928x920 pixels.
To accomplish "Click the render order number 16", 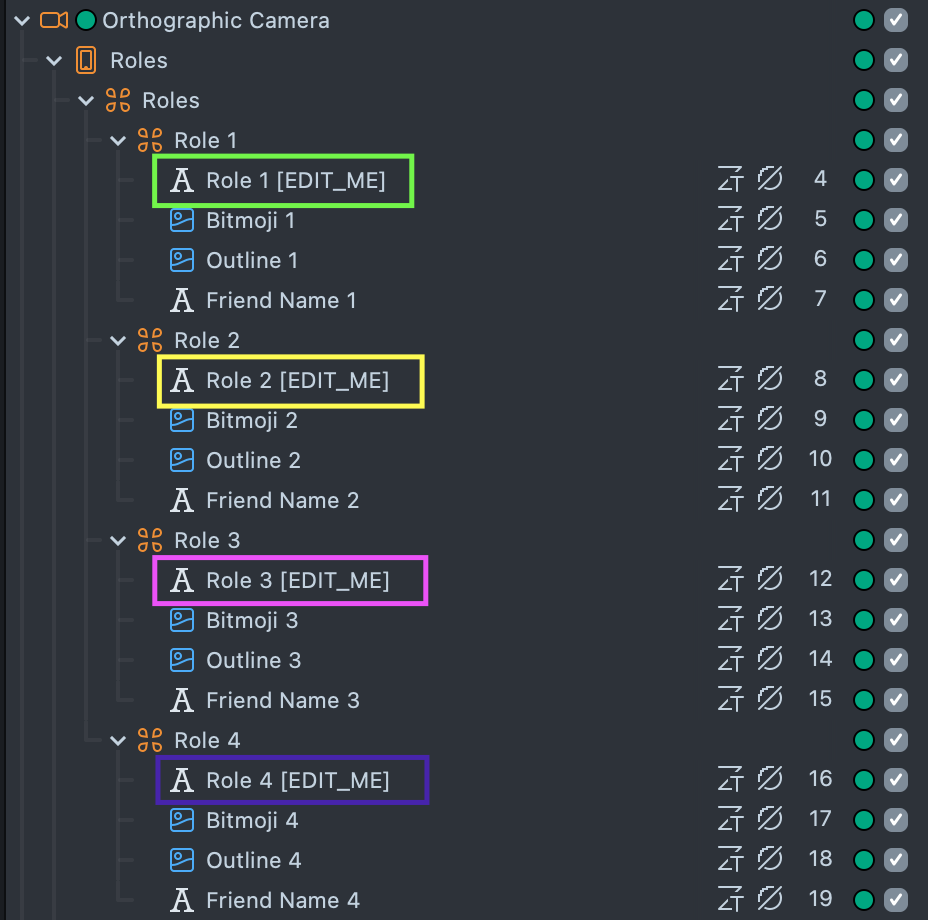I will pyautogui.click(x=820, y=780).
